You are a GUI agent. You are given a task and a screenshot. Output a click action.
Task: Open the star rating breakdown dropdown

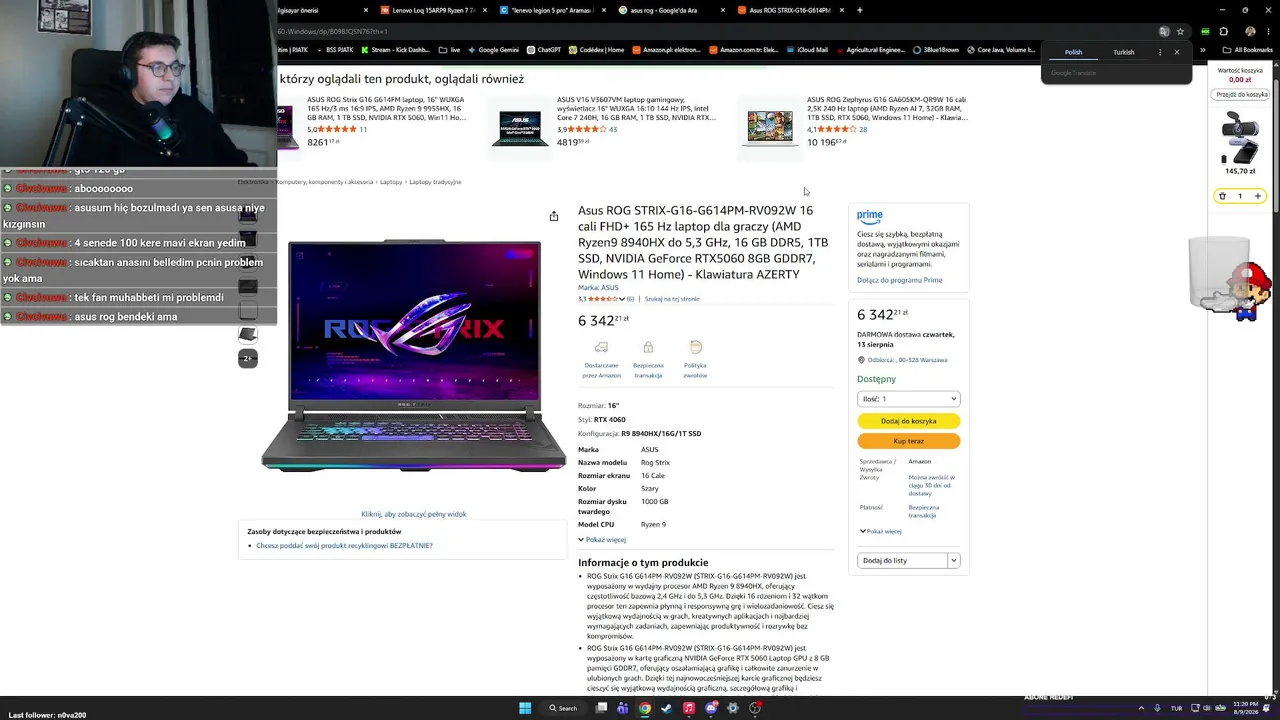622,299
